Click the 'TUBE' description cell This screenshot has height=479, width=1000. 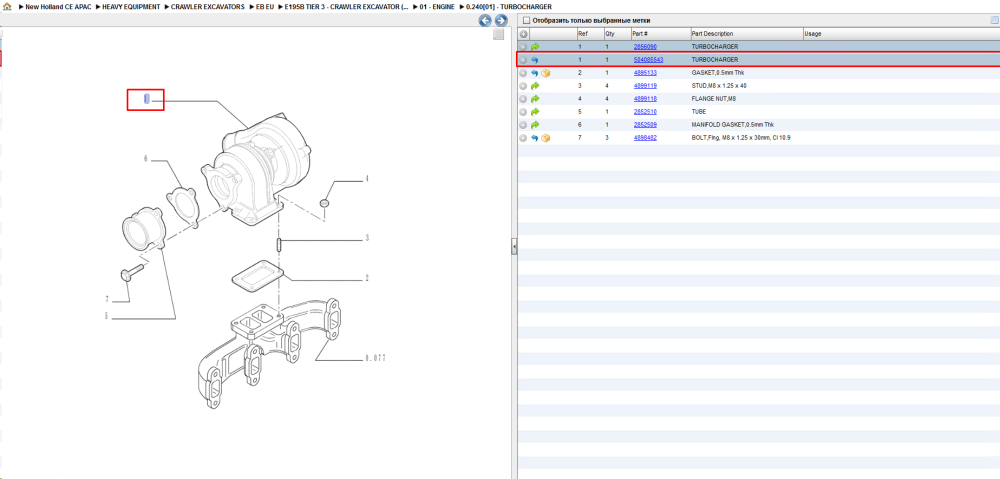tap(699, 112)
